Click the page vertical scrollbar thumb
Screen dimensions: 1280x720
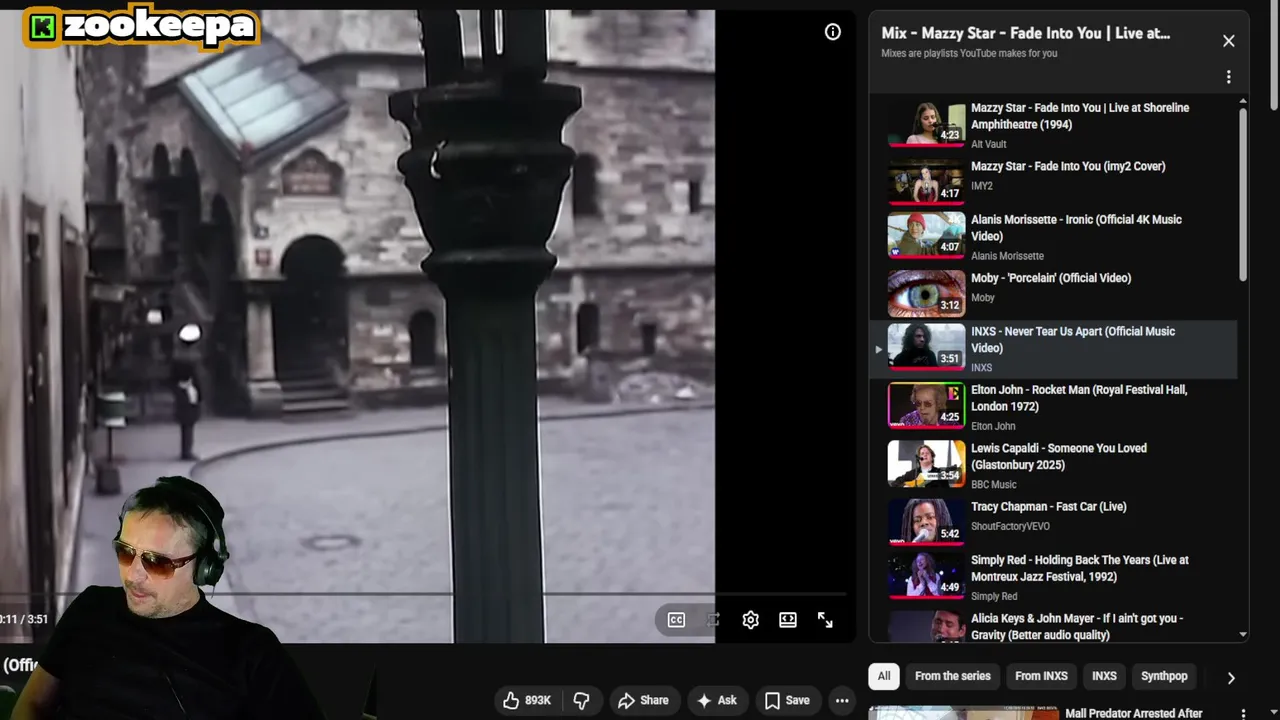tap(1274, 54)
